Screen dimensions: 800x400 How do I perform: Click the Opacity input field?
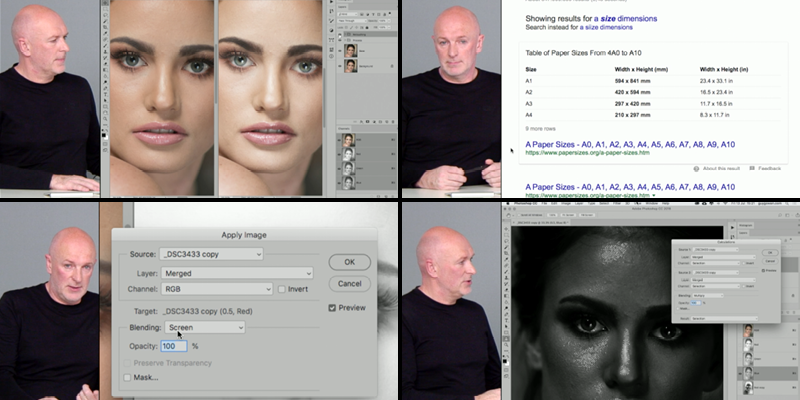173,345
